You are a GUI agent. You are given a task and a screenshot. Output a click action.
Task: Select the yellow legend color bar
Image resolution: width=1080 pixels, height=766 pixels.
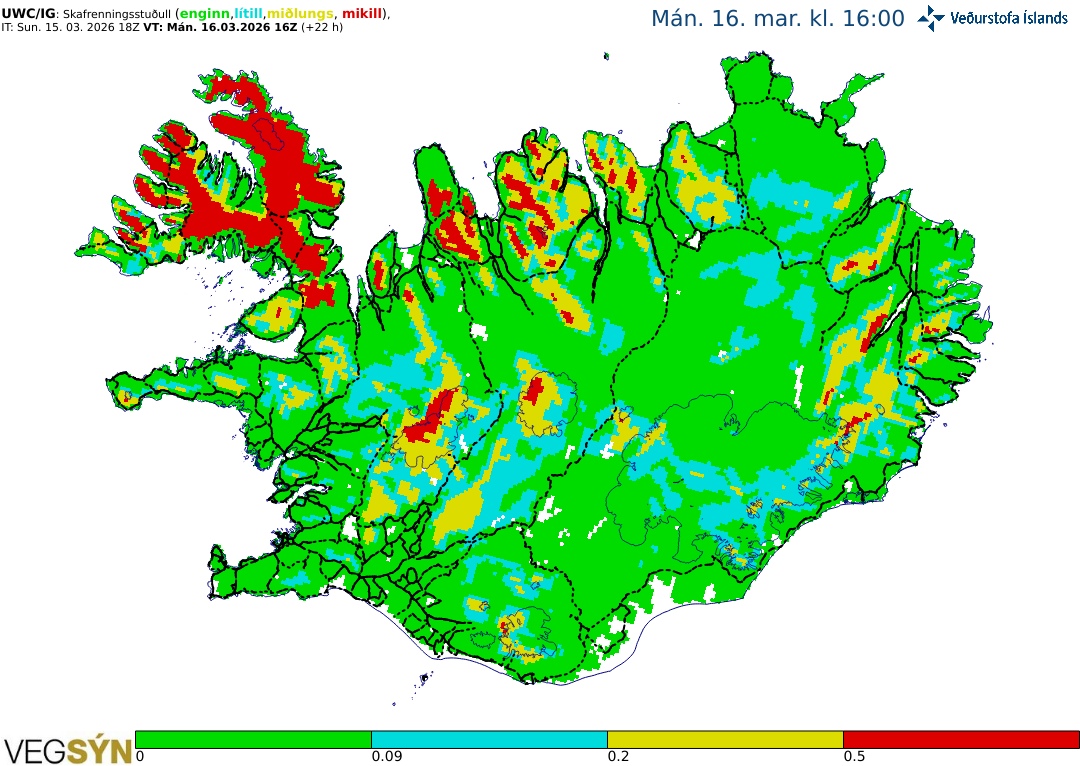click(x=725, y=739)
